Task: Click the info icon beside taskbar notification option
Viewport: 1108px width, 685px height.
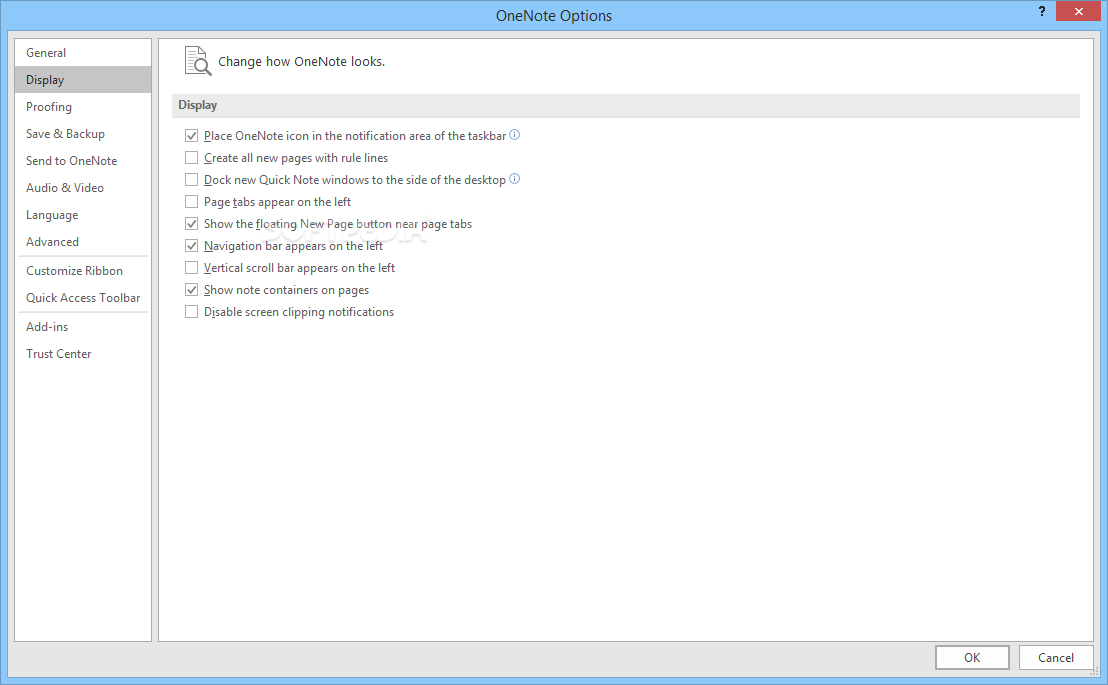Action: [514, 135]
